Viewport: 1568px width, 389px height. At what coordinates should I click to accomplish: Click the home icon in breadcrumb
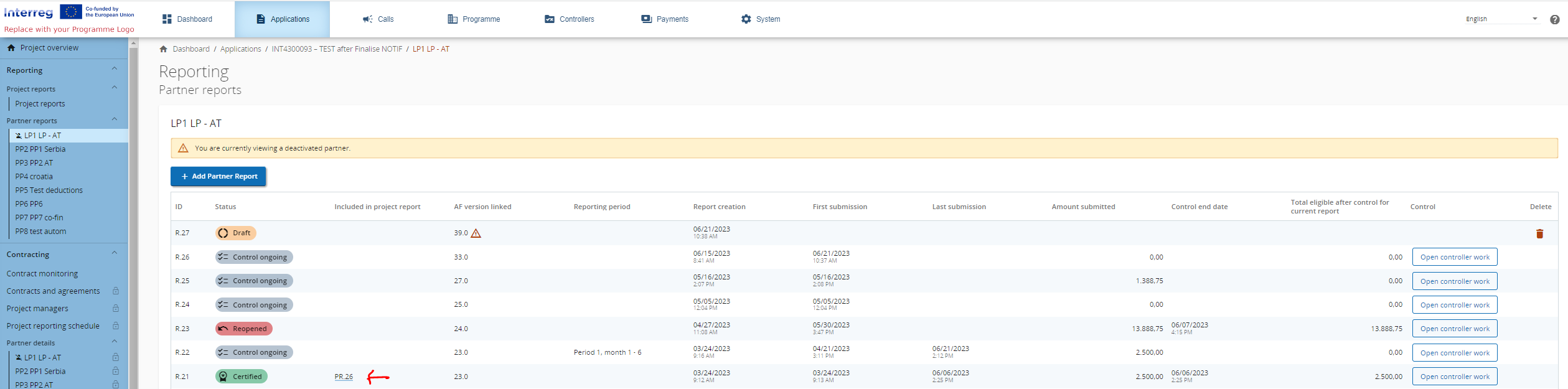coord(163,49)
